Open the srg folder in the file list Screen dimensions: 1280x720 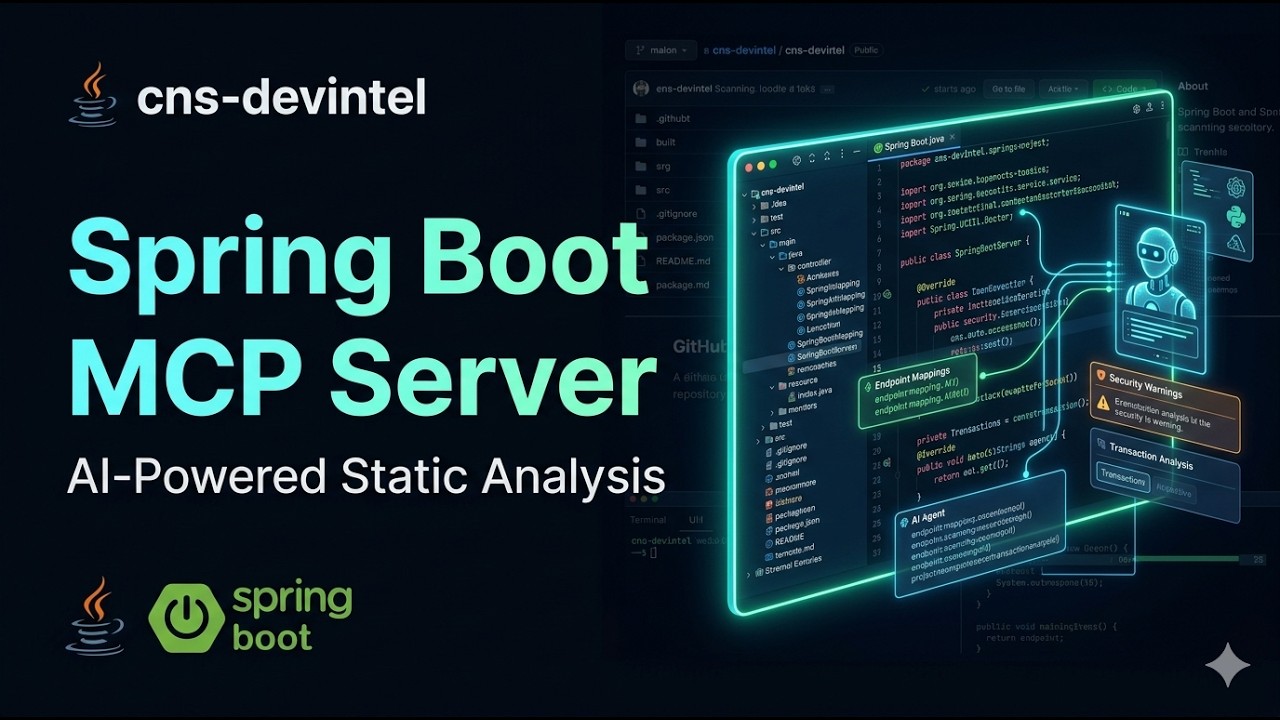pyautogui.click(x=661, y=166)
